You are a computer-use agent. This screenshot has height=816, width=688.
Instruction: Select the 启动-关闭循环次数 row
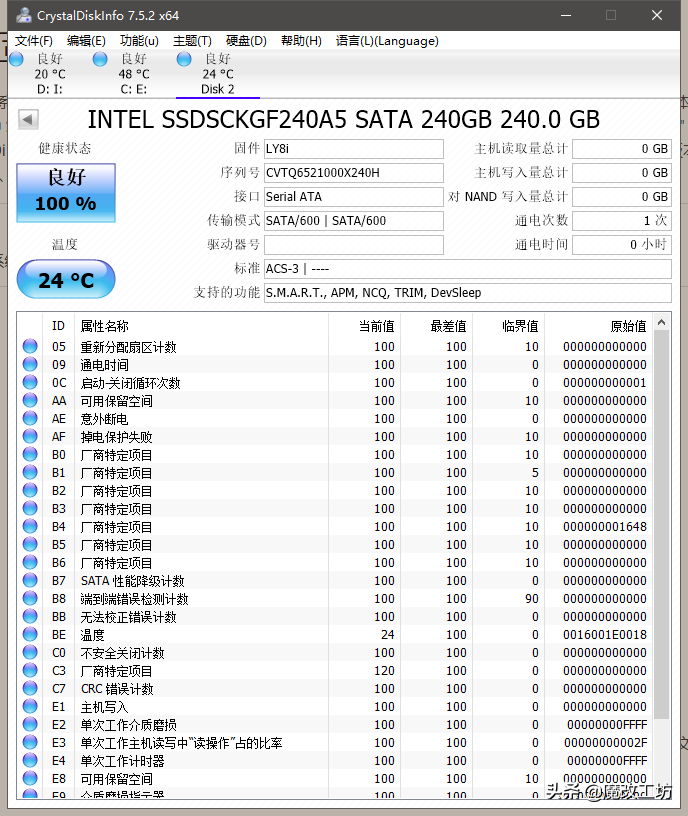coord(335,382)
